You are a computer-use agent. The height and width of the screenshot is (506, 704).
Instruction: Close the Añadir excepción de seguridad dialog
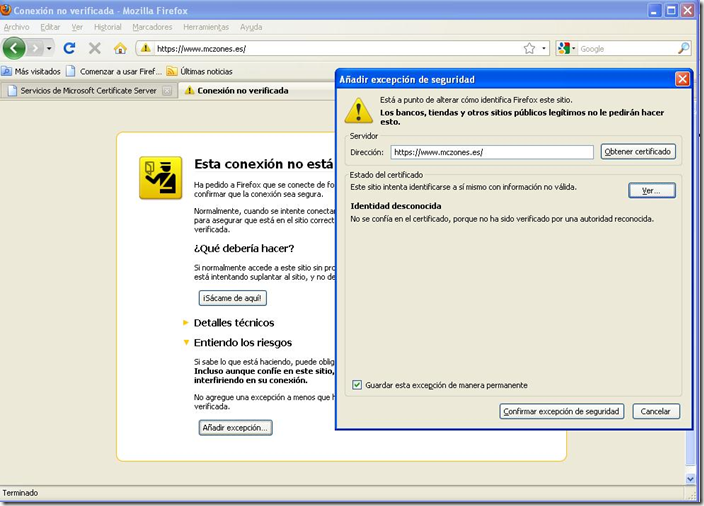(x=682, y=79)
